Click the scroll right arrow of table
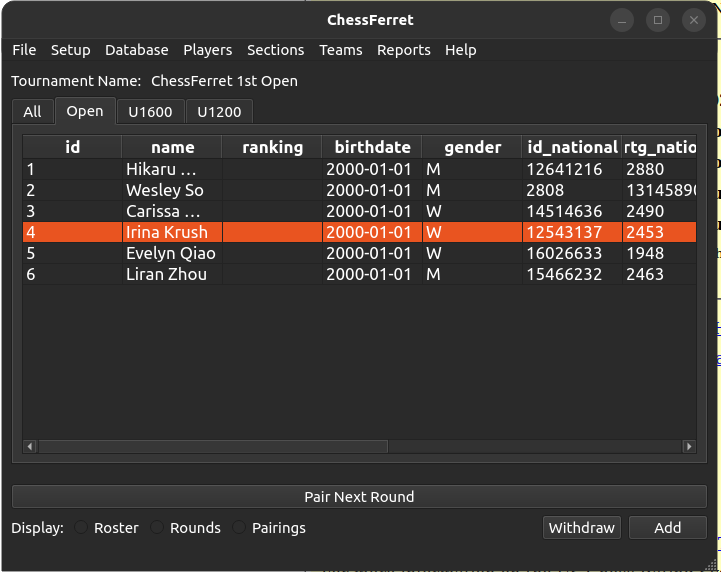 point(689,446)
